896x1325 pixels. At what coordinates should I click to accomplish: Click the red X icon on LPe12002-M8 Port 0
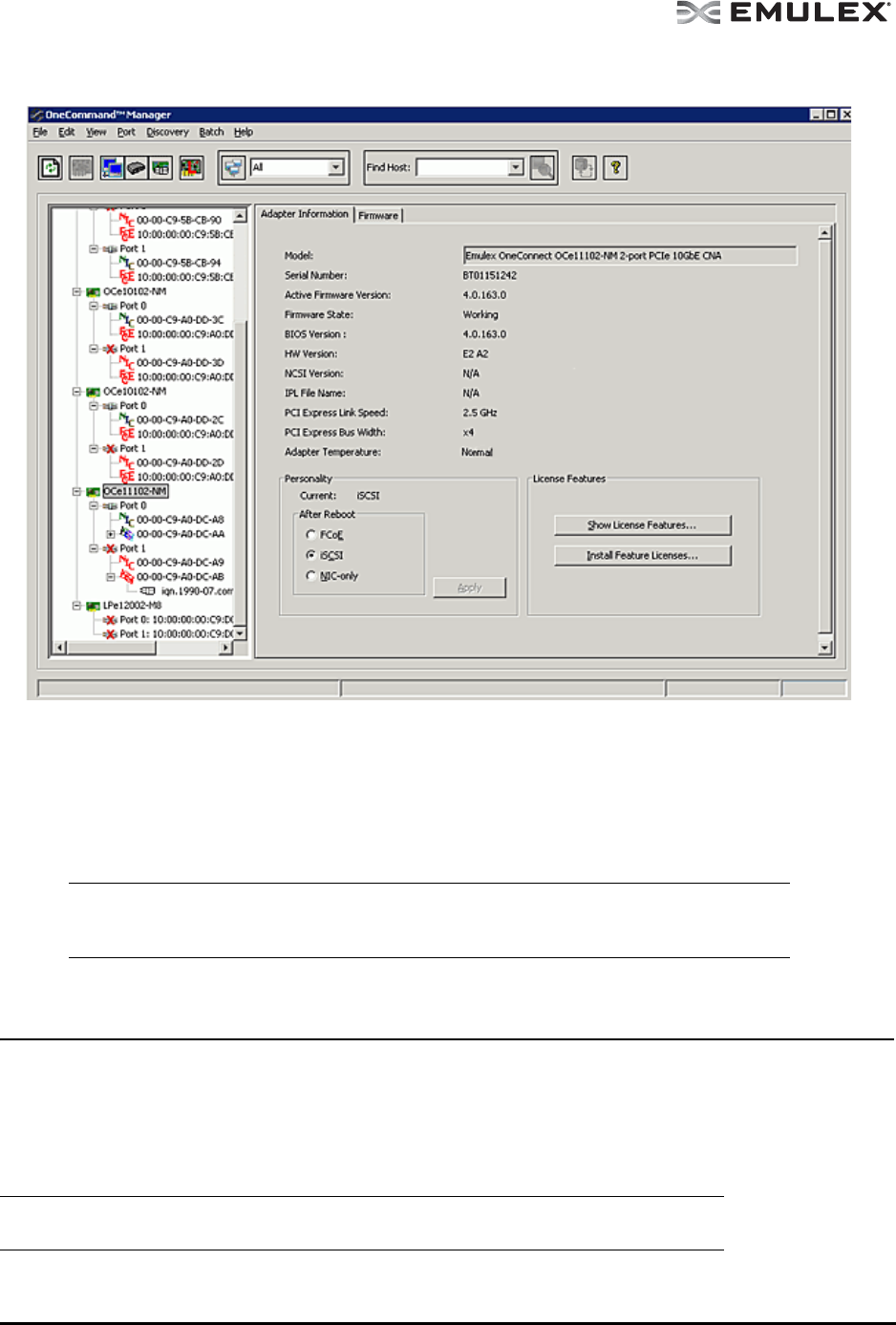(110, 620)
